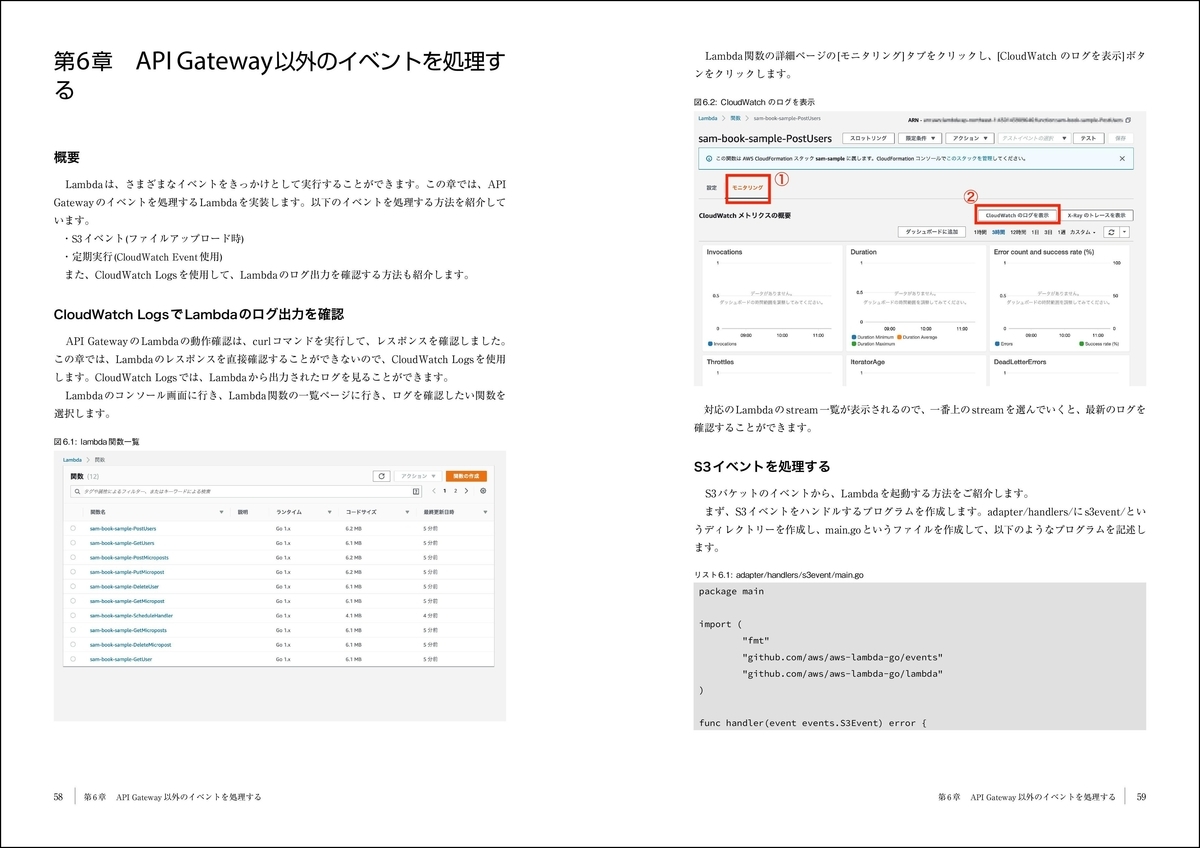Select radio for sam-book-sample-PostMicroposts row

point(73,557)
